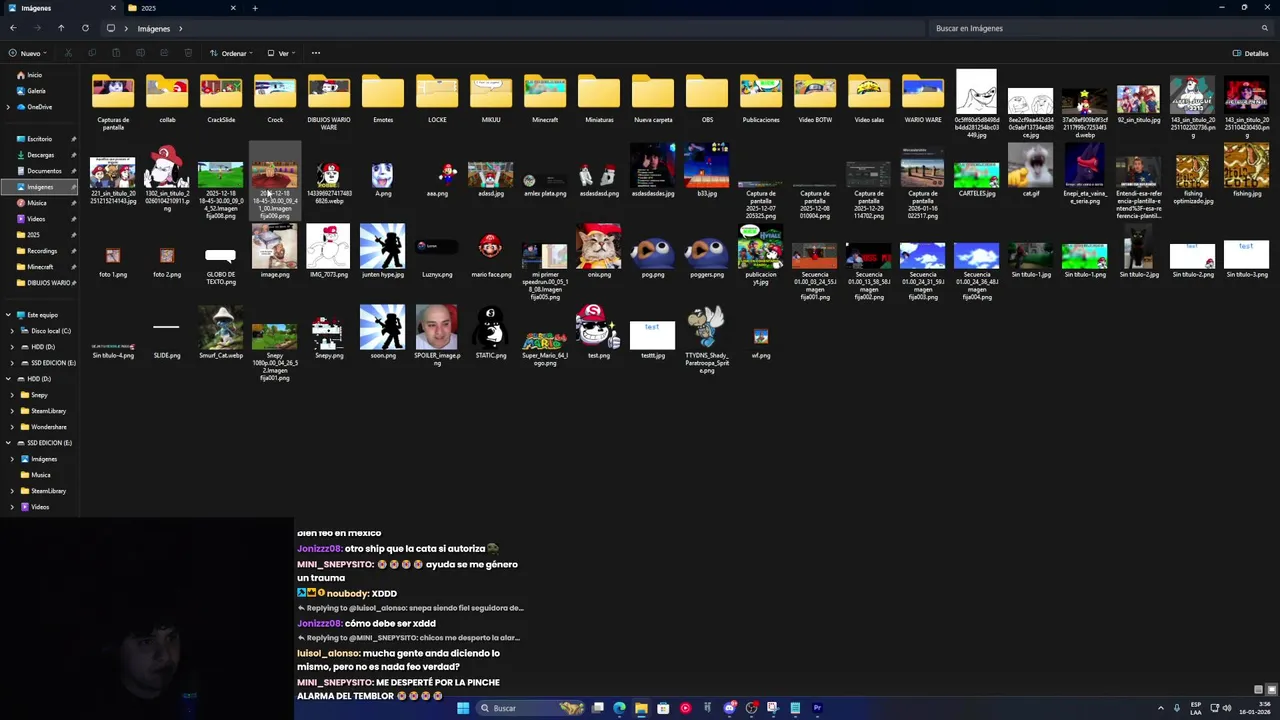Open Windows Start menu
The width and height of the screenshot is (1280, 720).
coord(463,708)
